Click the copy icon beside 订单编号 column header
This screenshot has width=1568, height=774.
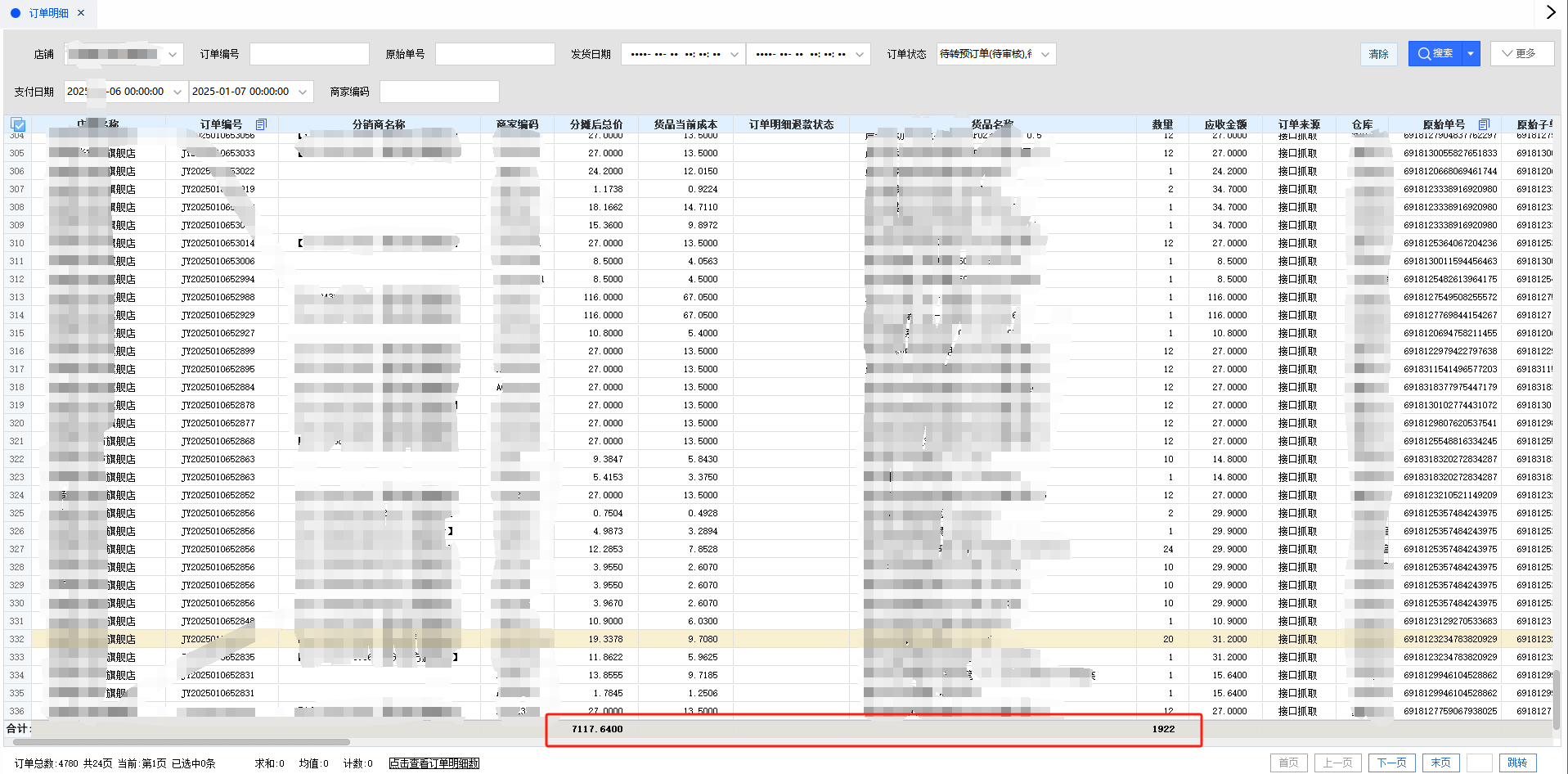[261, 124]
